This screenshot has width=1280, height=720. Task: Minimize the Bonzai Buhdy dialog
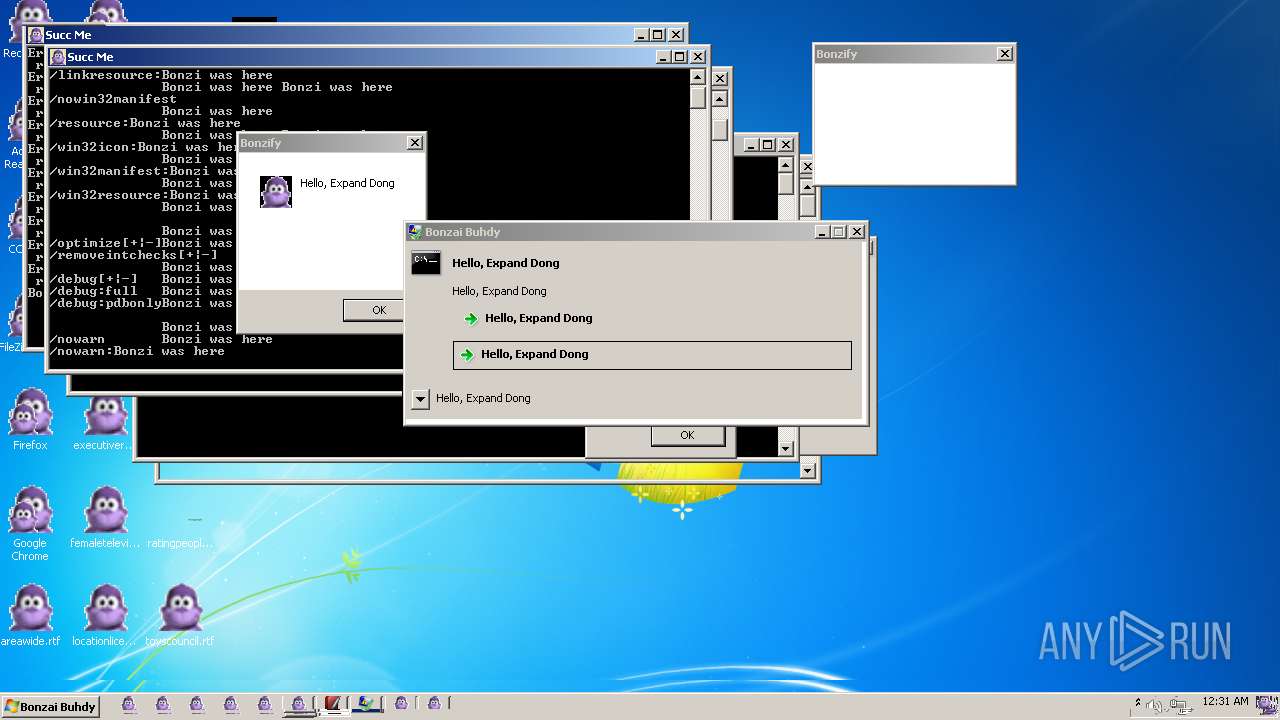(822, 232)
